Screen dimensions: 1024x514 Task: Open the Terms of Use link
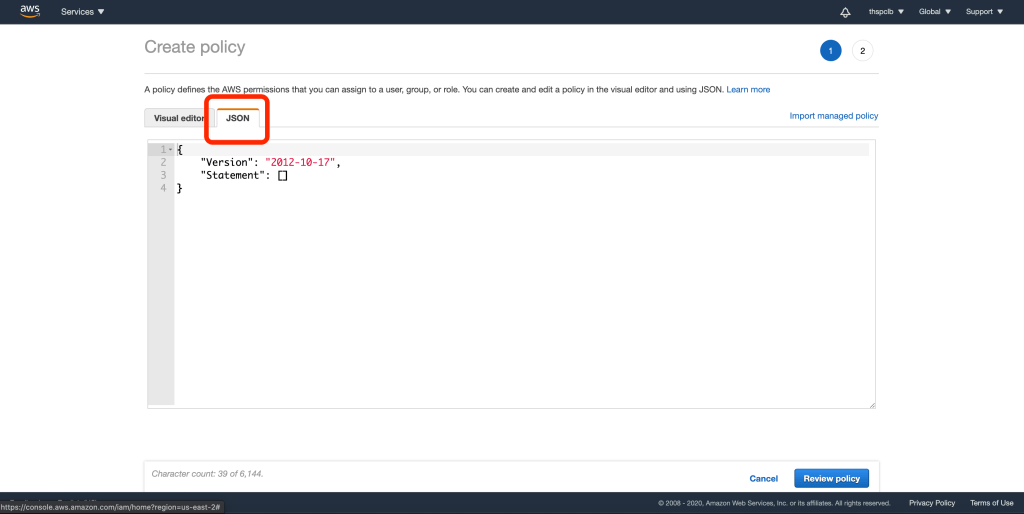pos(991,503)
